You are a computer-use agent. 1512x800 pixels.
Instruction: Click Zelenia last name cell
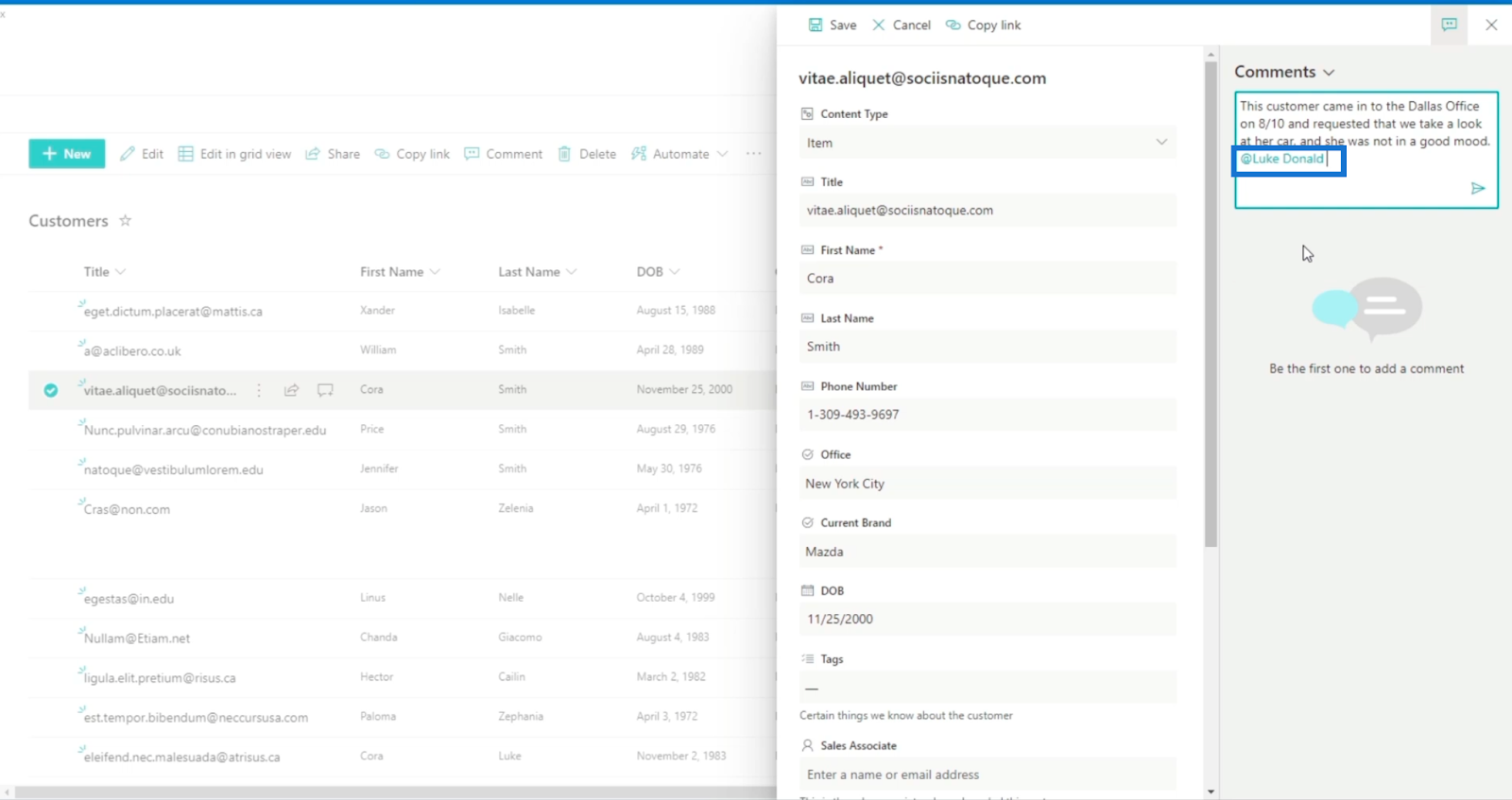pyautogui.click(x=516, y=509)
